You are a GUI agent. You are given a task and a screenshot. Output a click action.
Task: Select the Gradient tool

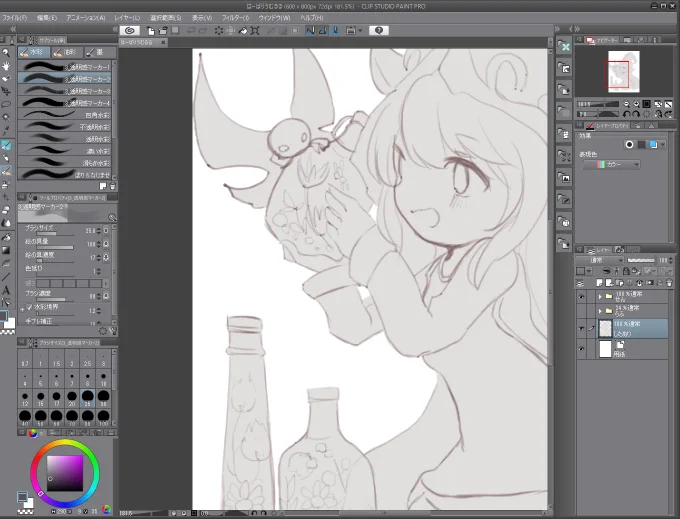[x=6, y=250]
